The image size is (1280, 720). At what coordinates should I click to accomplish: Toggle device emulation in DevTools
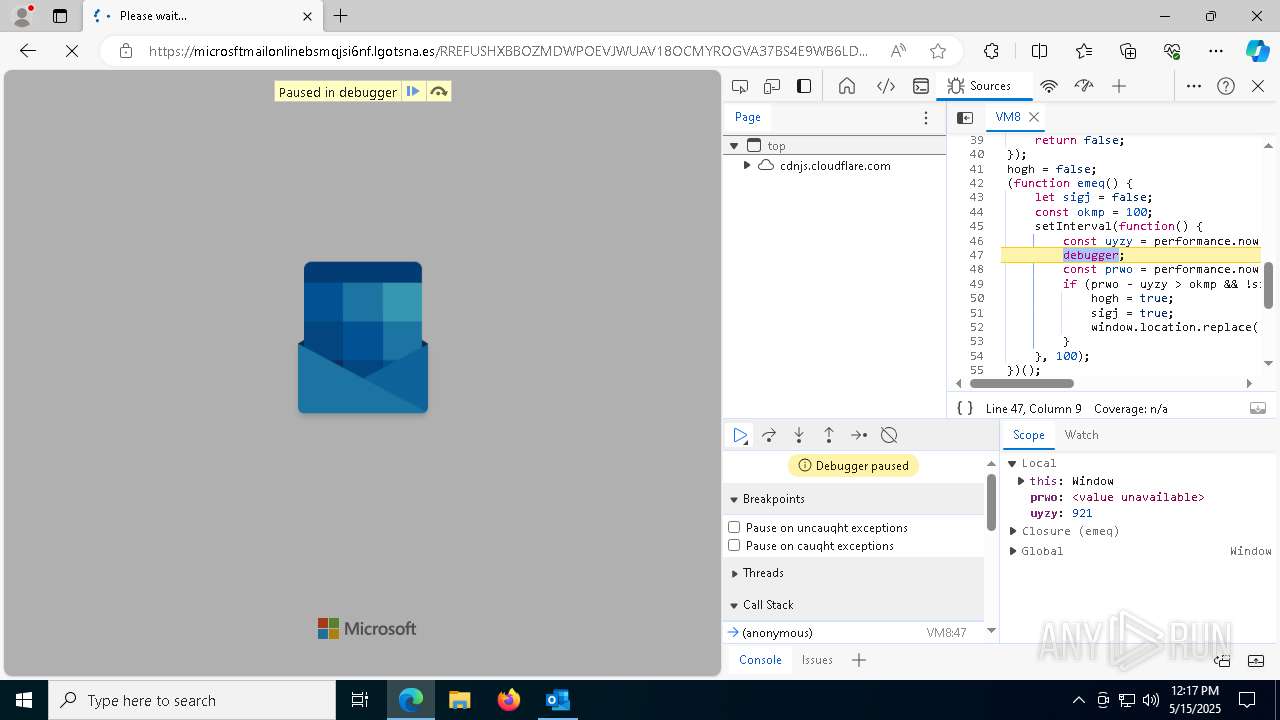(772, 86)
